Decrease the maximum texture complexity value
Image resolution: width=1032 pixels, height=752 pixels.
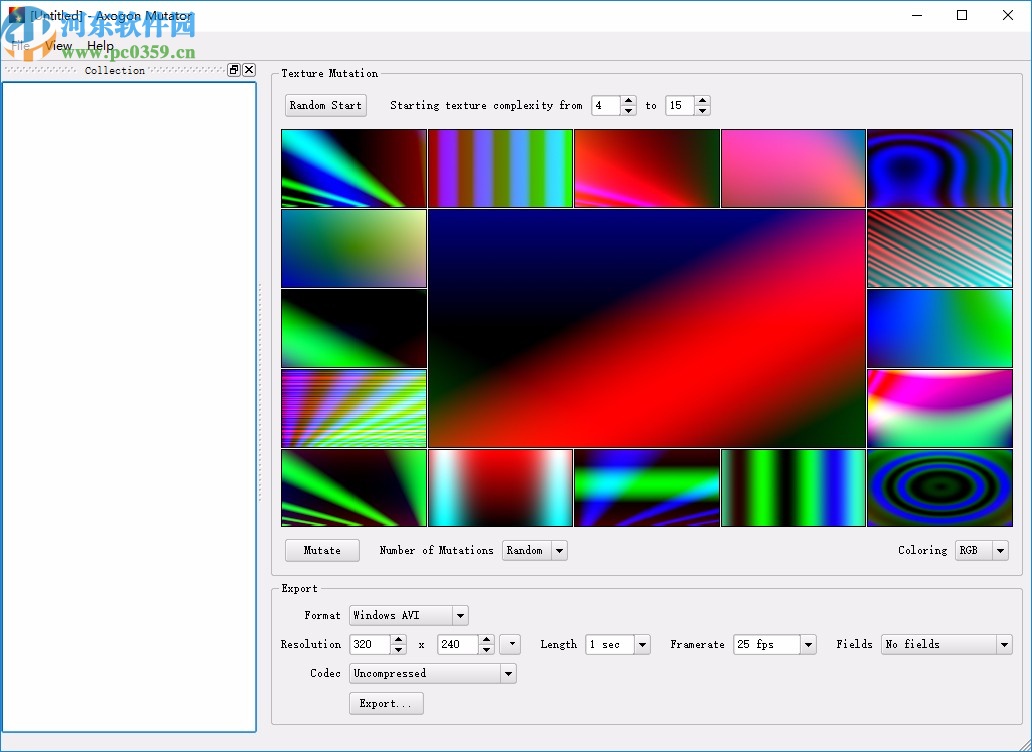[x=702, y=110]
